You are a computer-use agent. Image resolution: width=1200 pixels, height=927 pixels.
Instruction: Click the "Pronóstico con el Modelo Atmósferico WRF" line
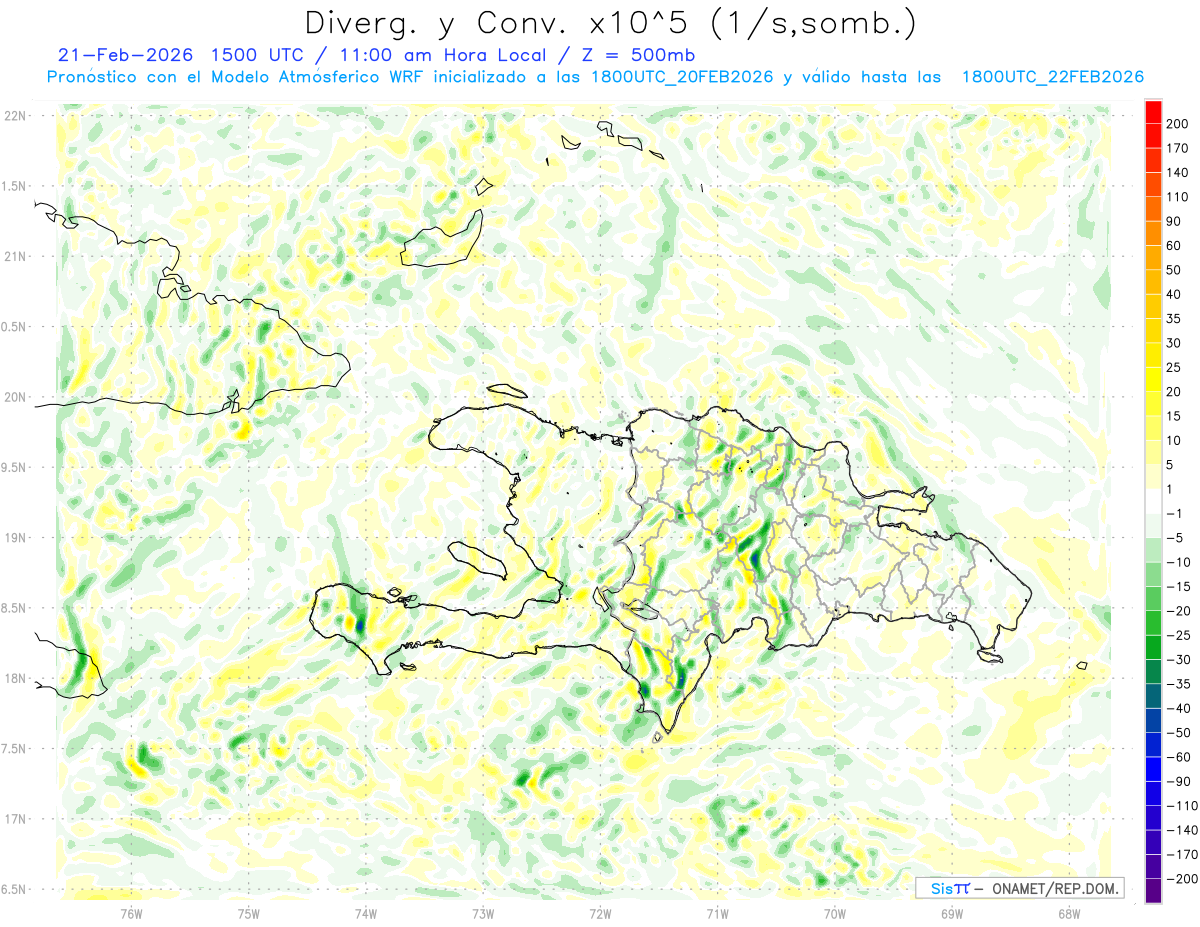point(237,77)
